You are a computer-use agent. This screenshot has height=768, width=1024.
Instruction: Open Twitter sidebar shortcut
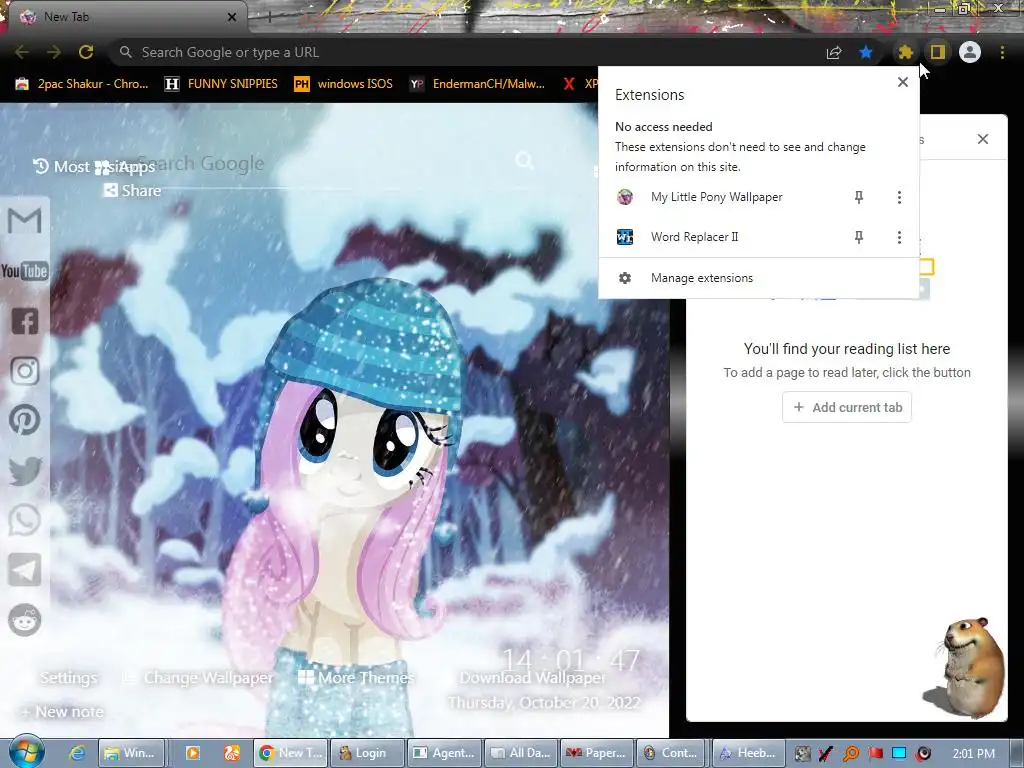pyautogui.click(x=25, y=470)
